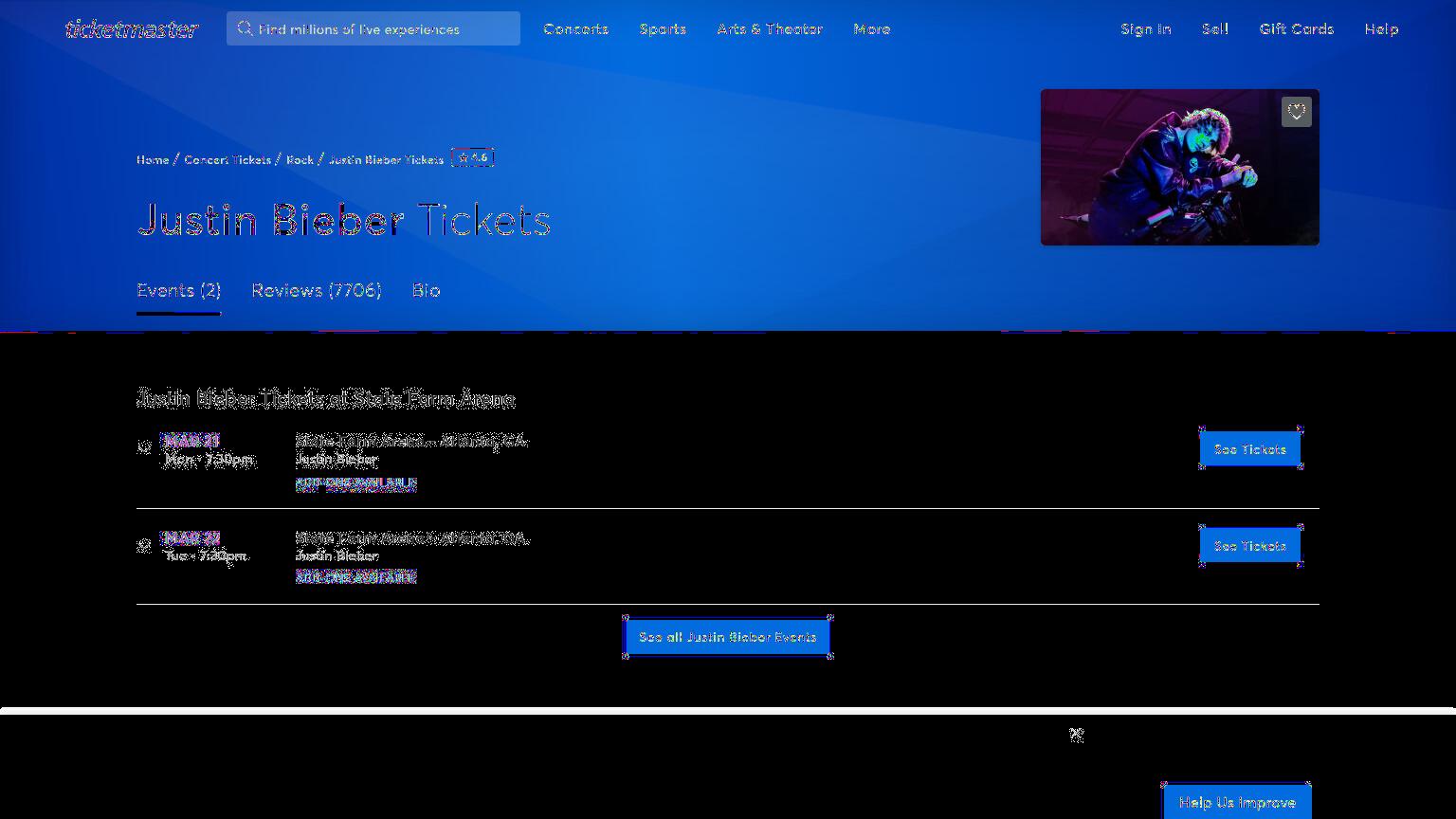Open the Concerts menu

576,29
